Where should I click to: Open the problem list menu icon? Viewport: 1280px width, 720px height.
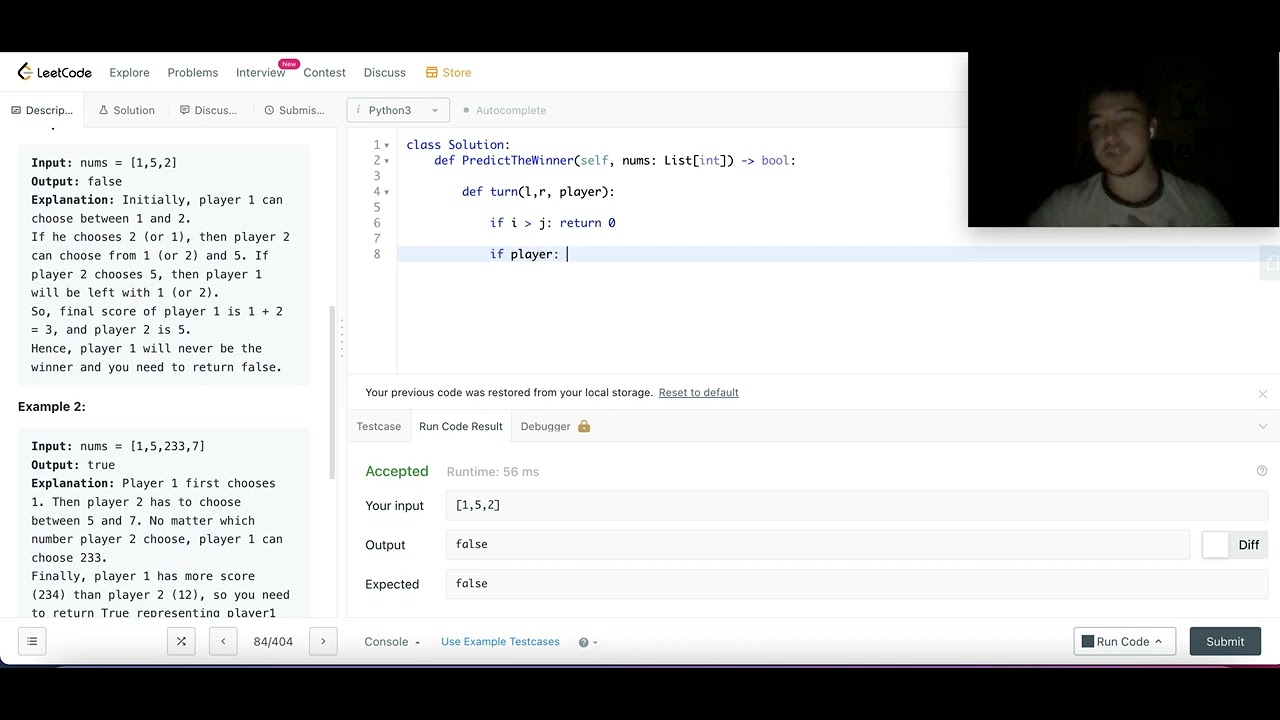(x=32, y=641)
